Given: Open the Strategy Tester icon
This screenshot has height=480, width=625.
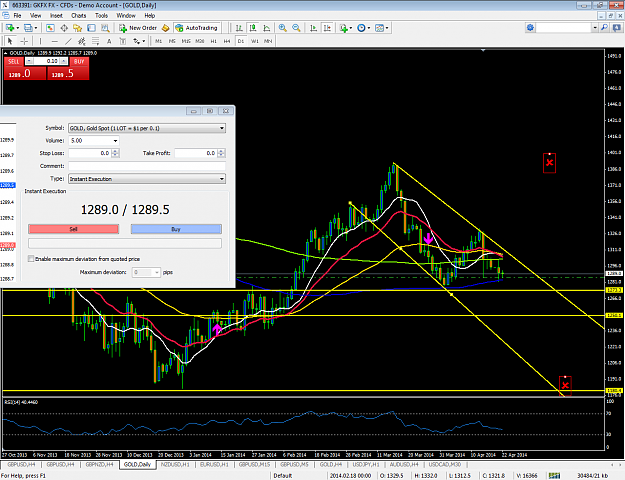Looking at the screenshot, I should tap(105, 28).
